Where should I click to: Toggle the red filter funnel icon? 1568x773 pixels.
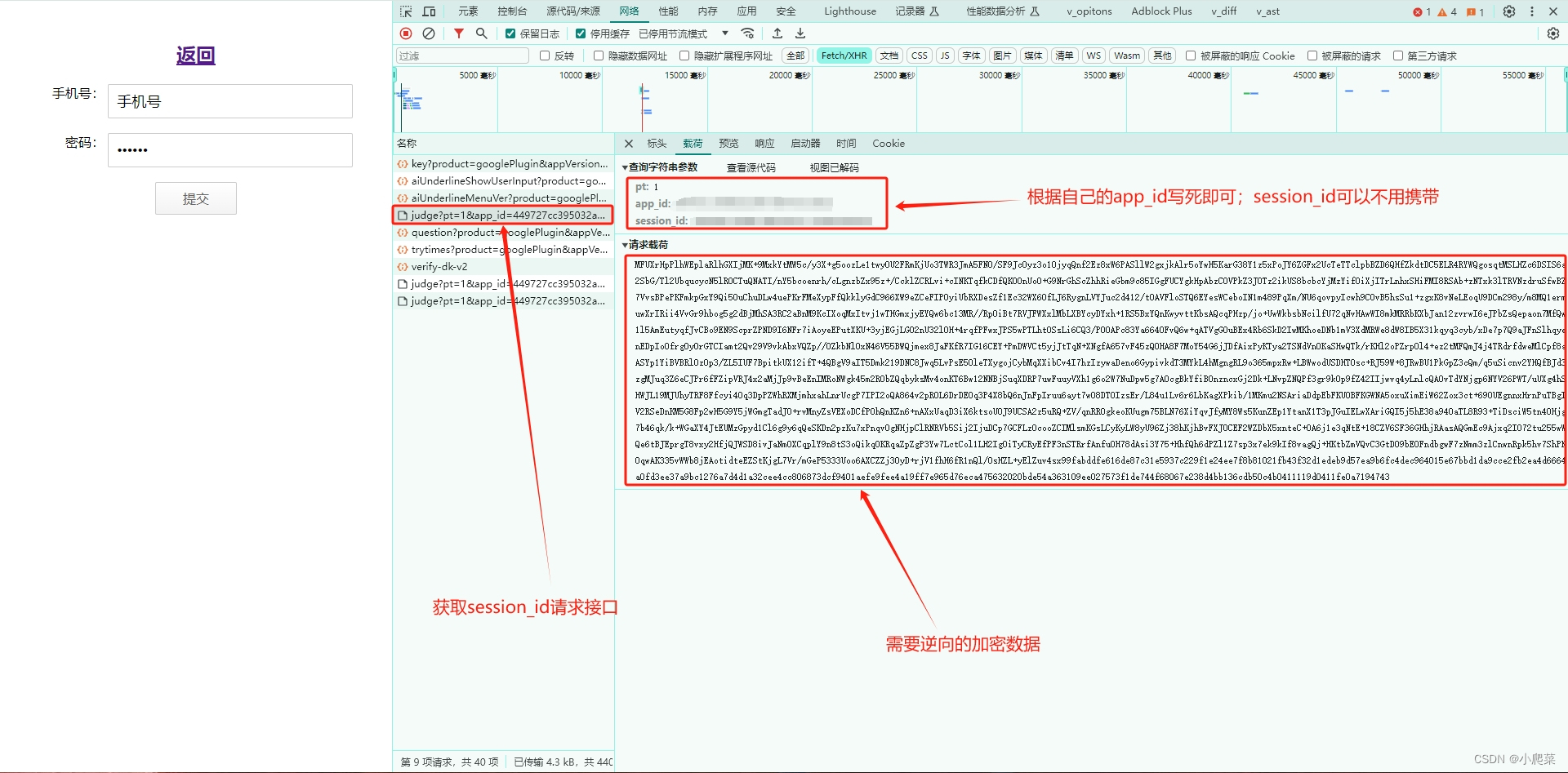tap(459, 33)
